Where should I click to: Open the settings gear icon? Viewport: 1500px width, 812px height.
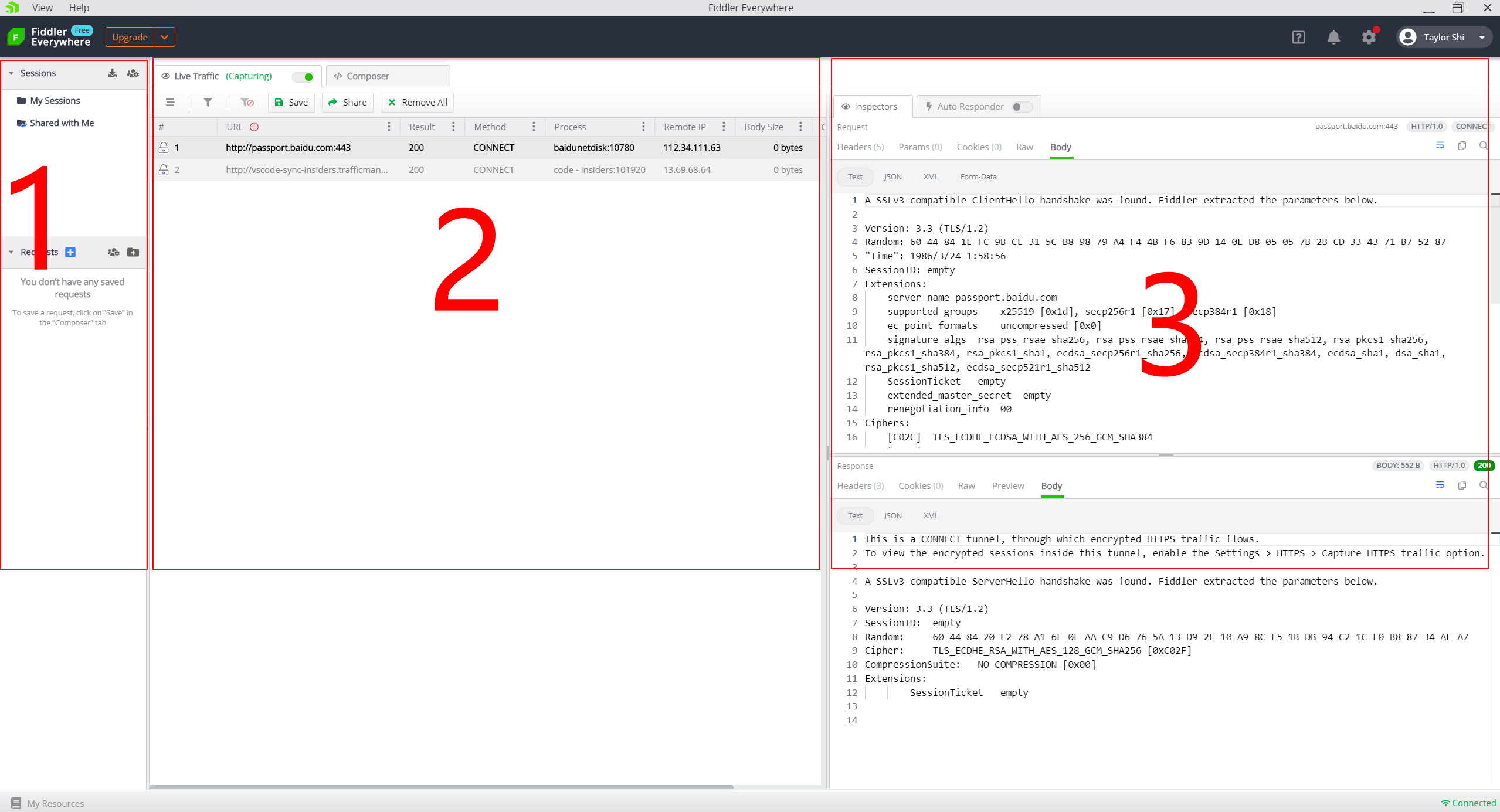(1368, 37)
